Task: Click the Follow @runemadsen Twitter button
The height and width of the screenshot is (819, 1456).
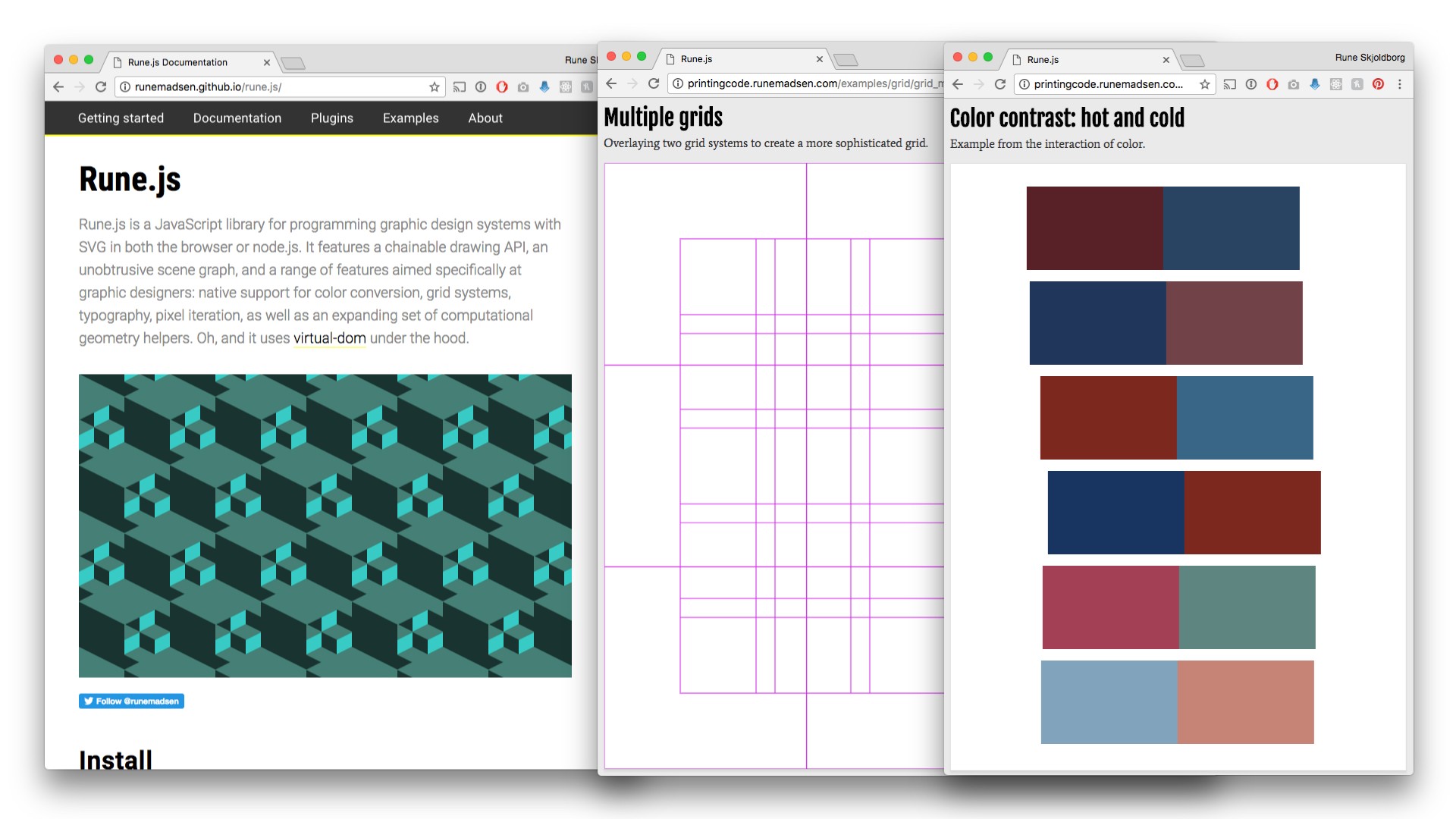Action: 132,701
